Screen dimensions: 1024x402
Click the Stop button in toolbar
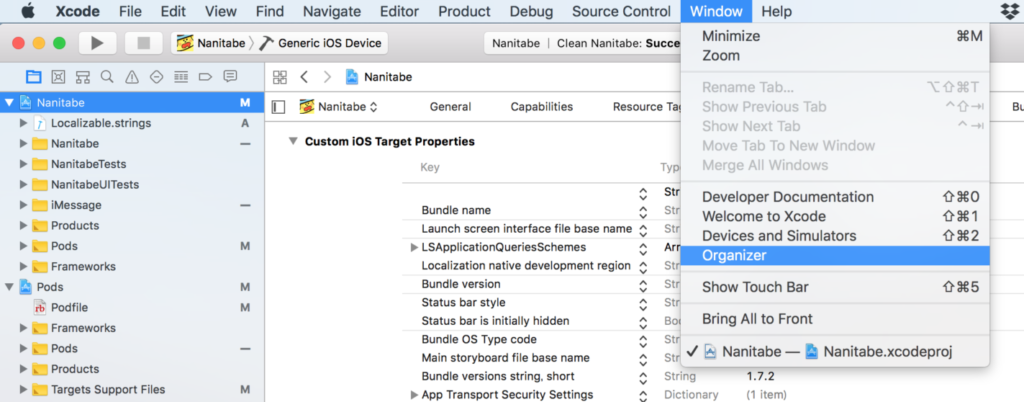(144, 43)
